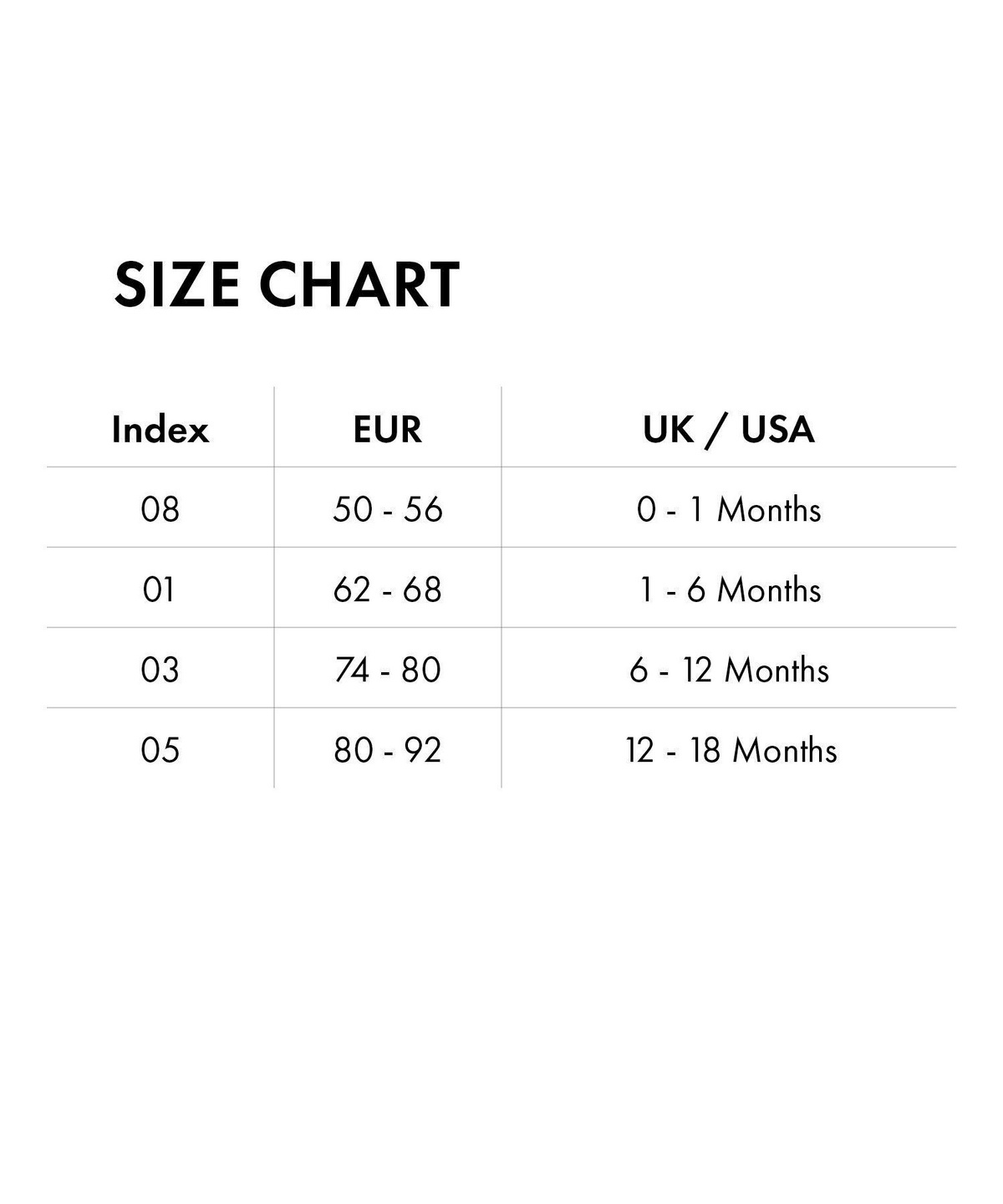Choose the 1 - 6 Months cell
Screen dimensions: 1003x1204
729,589
